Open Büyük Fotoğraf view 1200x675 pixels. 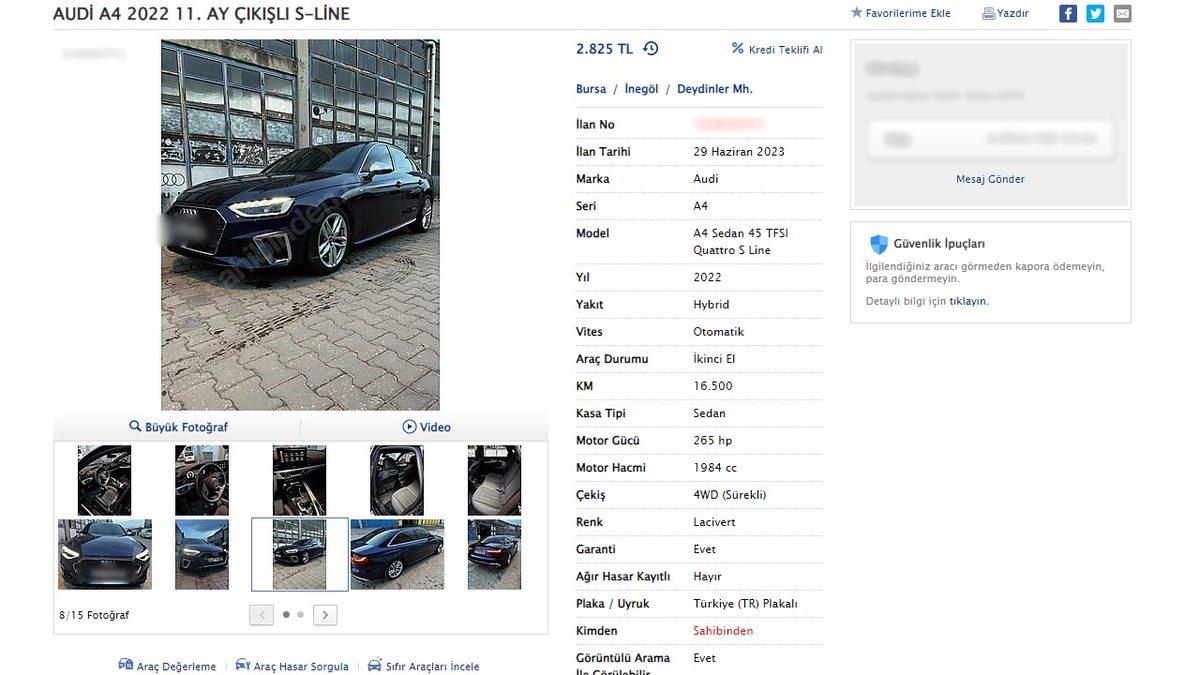pyautogui.click(x=178, y=427)
